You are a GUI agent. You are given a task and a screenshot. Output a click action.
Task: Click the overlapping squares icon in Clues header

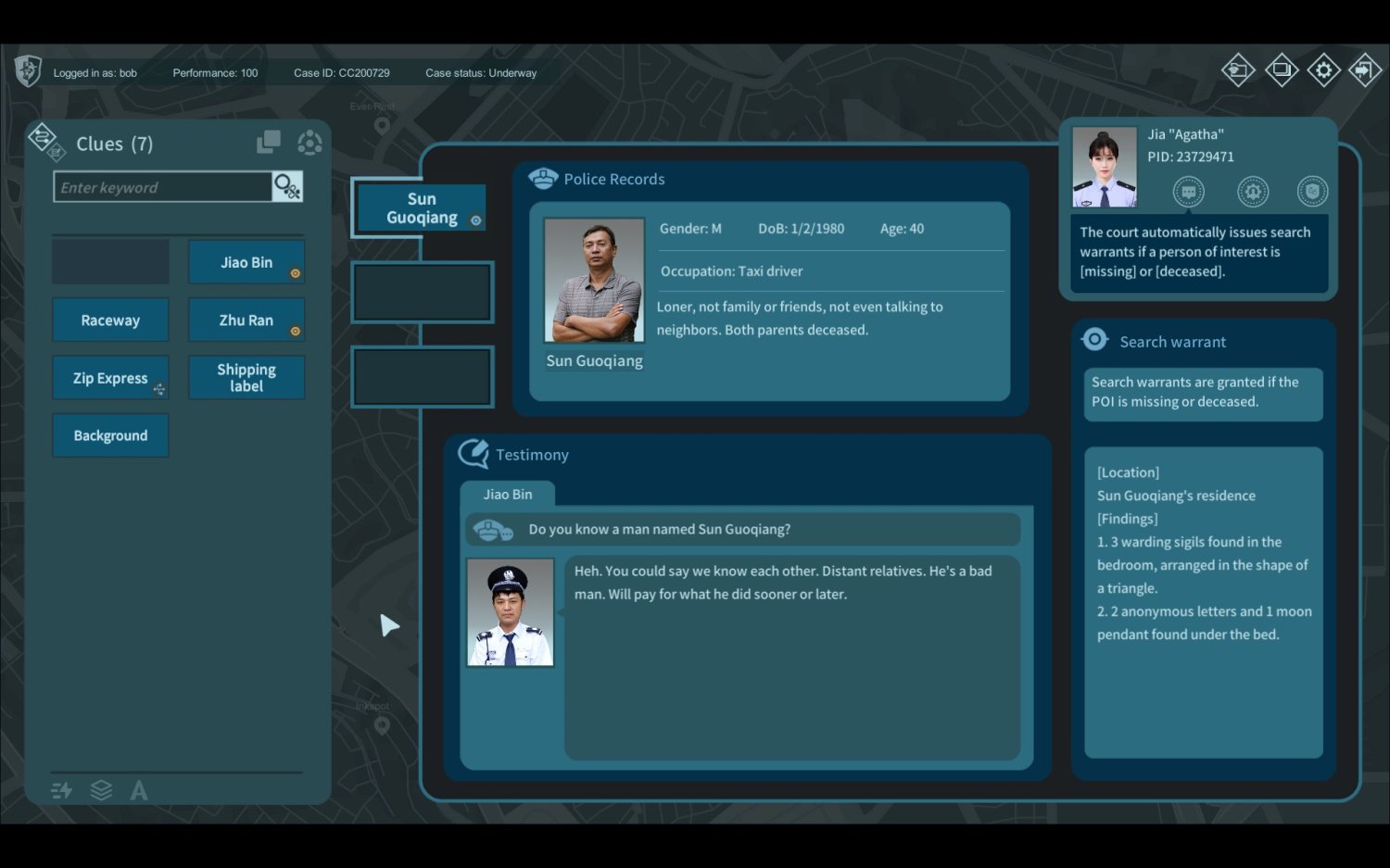[269, 142]
